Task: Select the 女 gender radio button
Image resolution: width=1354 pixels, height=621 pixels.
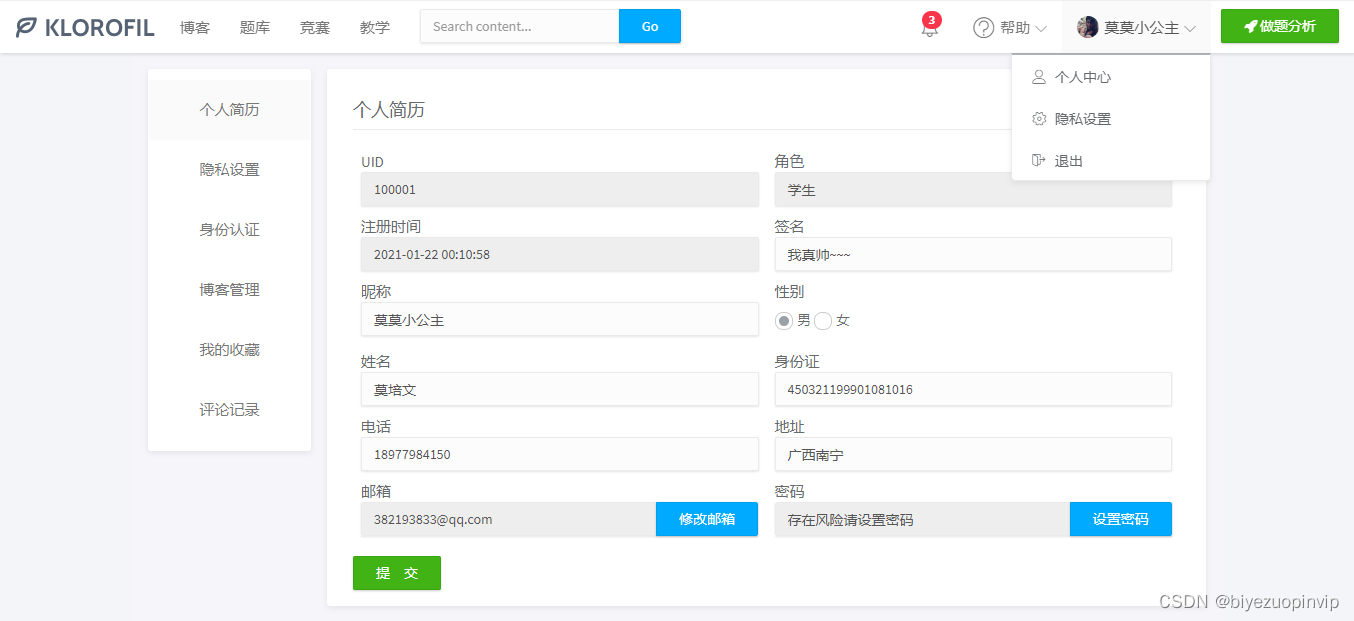Action: pyautogui.click(x=823, y=321)
